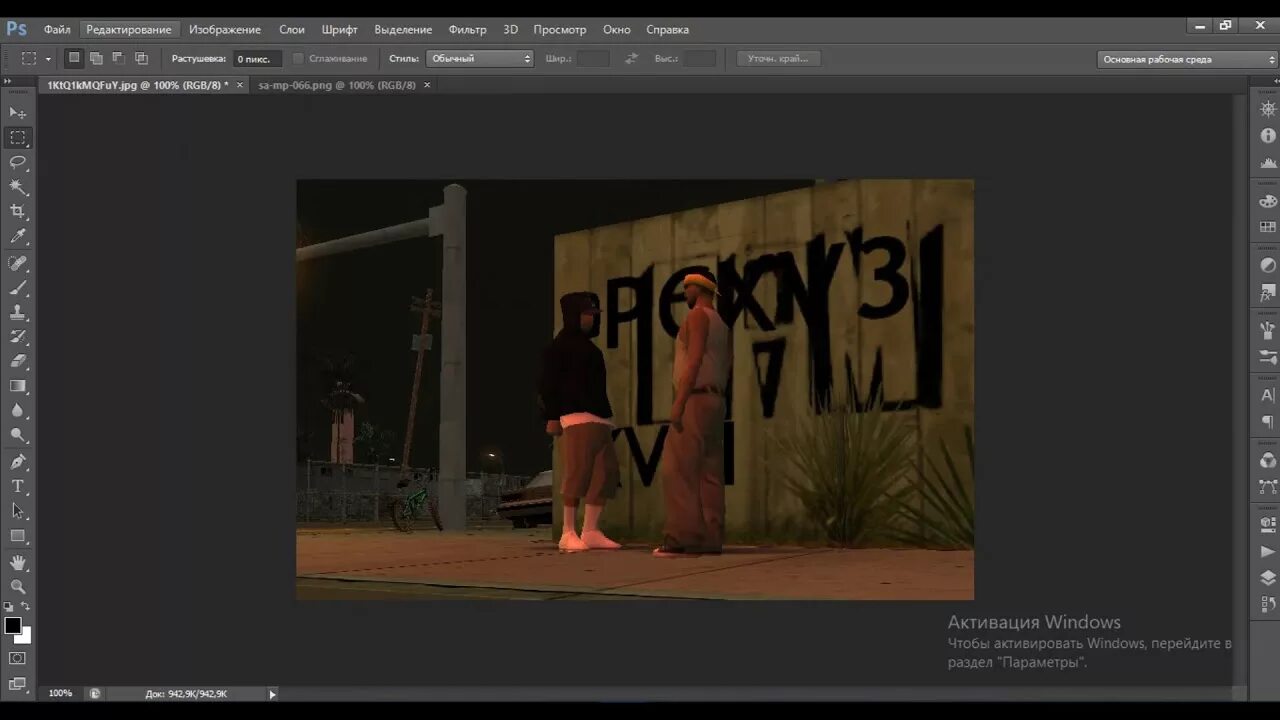This screenshot has width=1280, height=720.
Task: Select the Magic Wand tool
Action: click(18, 187)
